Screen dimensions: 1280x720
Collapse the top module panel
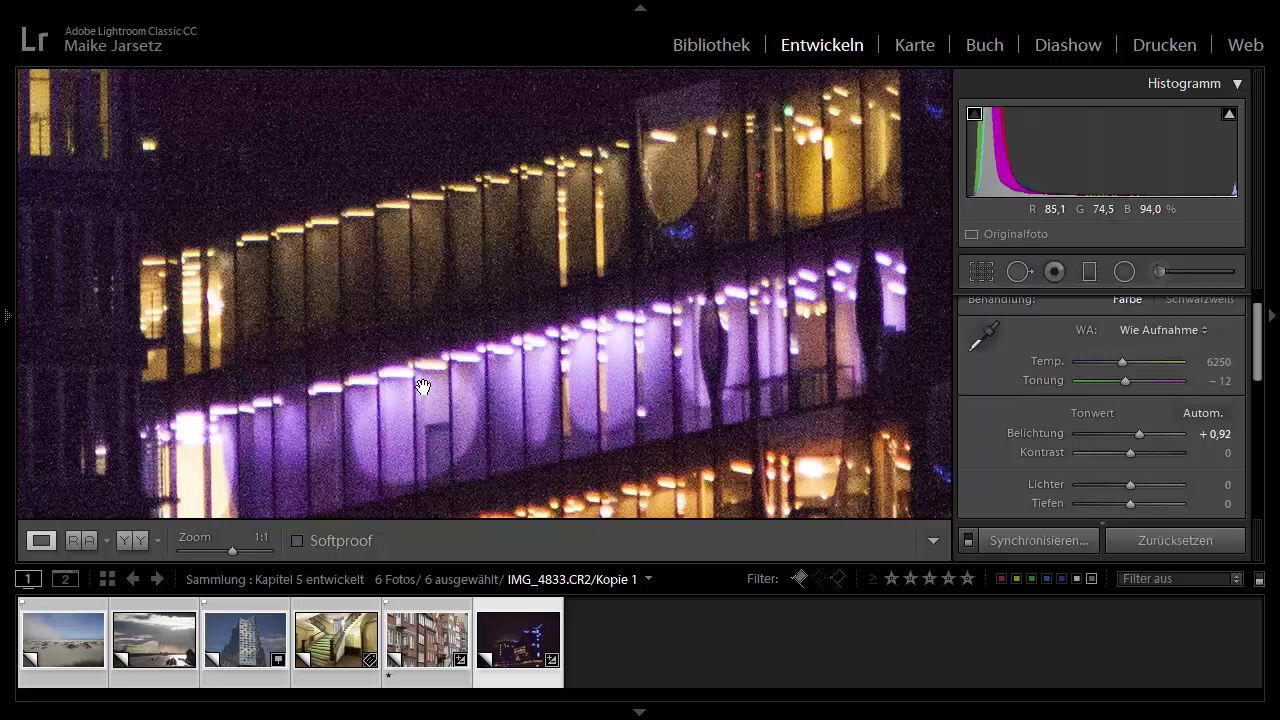[640, 7]
